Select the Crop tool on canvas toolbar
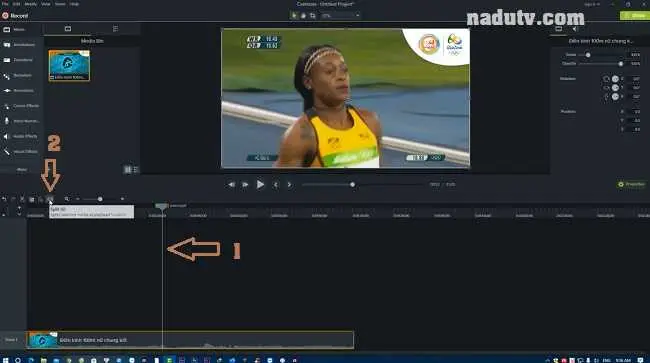Screen dimensions: 650x363 (313, 15)
